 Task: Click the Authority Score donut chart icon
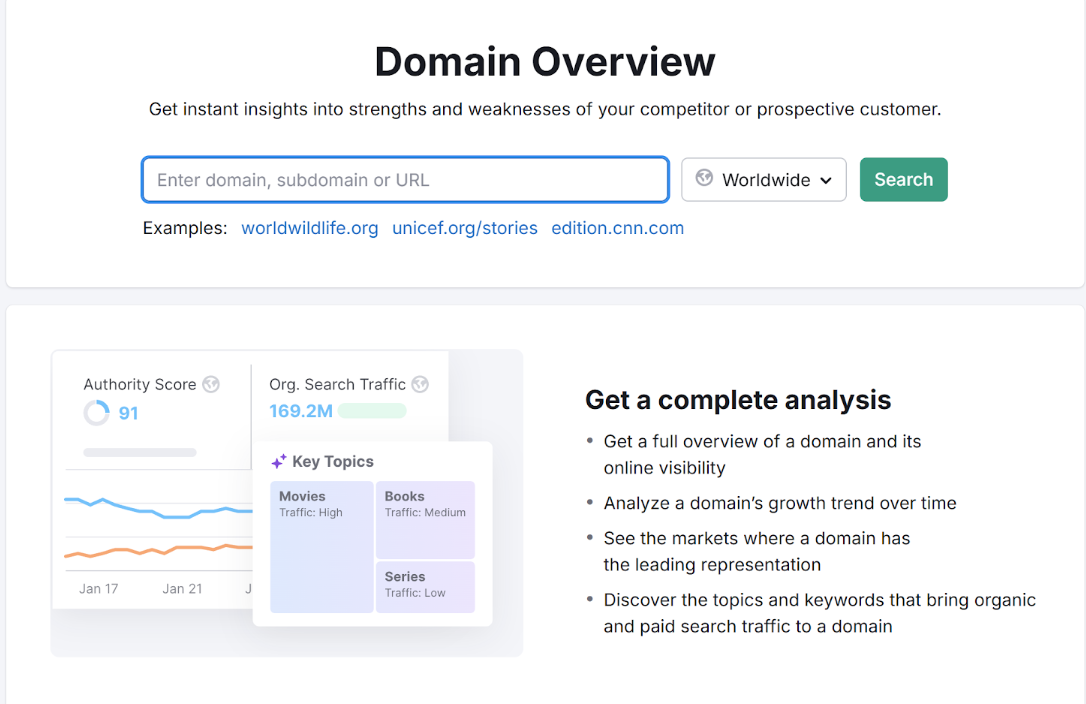coord(96,413)
